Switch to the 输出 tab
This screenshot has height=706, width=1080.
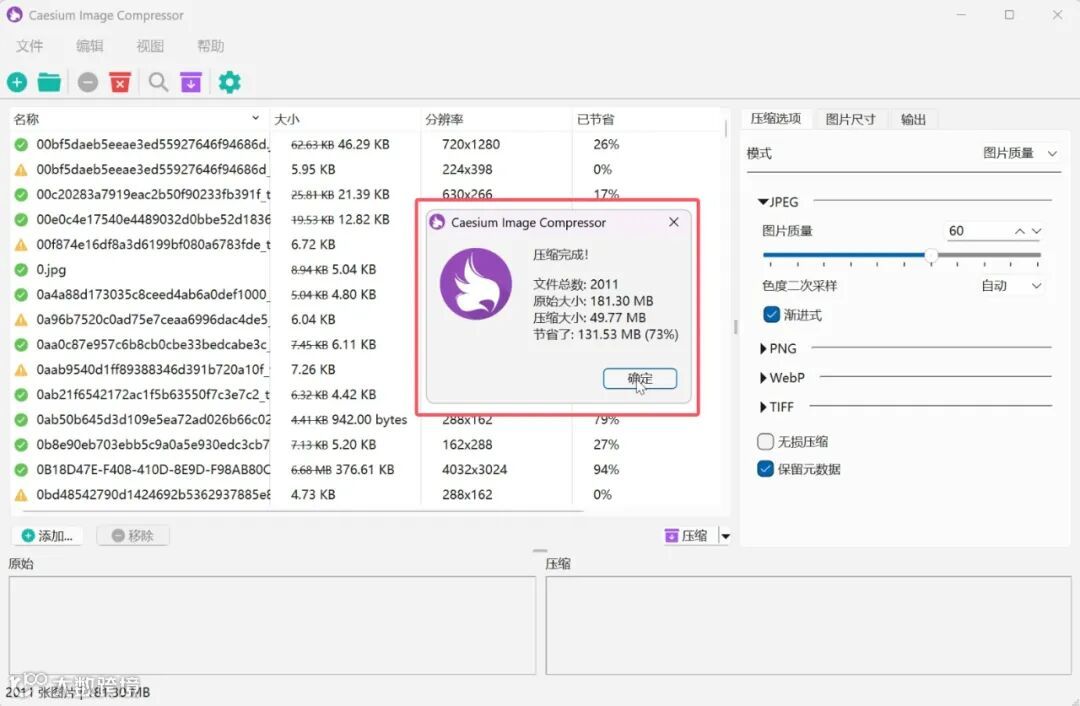coord(913,119)
